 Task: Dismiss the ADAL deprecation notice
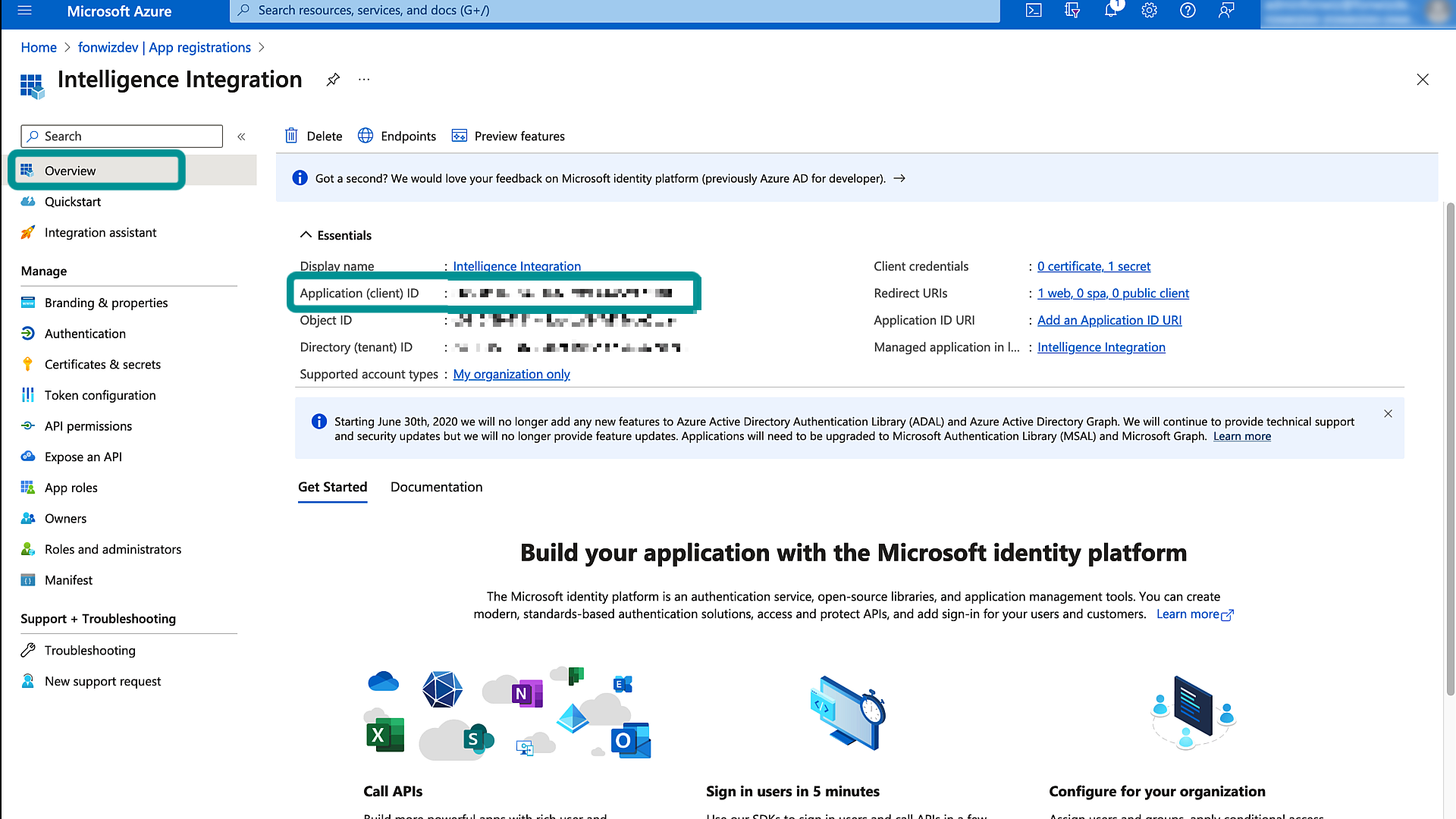click(x=1388, y=414)
